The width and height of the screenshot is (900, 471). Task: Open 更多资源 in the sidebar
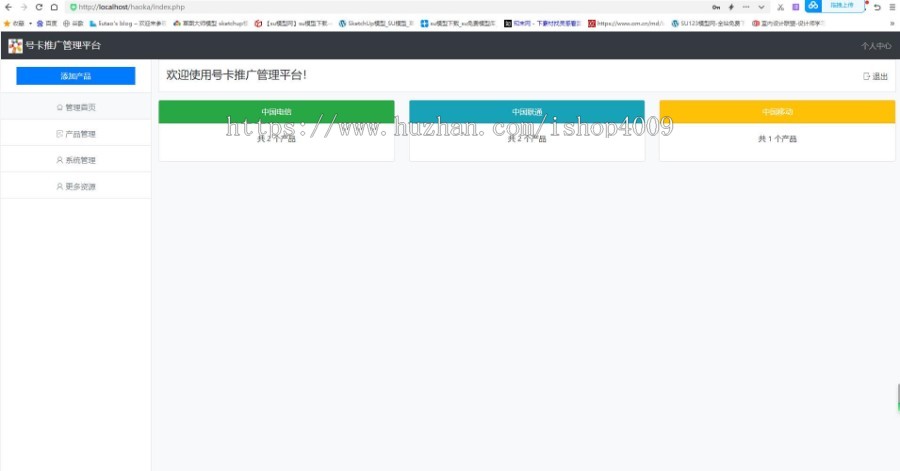[76, 186]
